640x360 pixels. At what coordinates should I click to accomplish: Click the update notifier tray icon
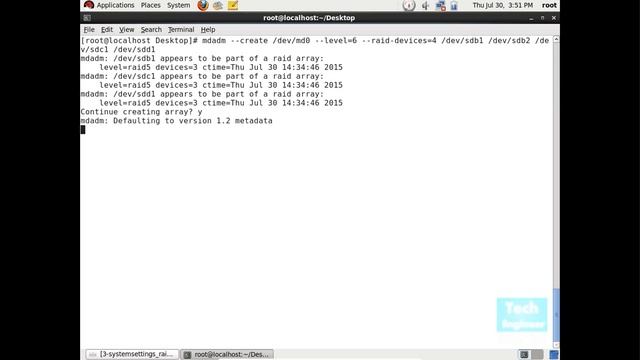(409, 5)
